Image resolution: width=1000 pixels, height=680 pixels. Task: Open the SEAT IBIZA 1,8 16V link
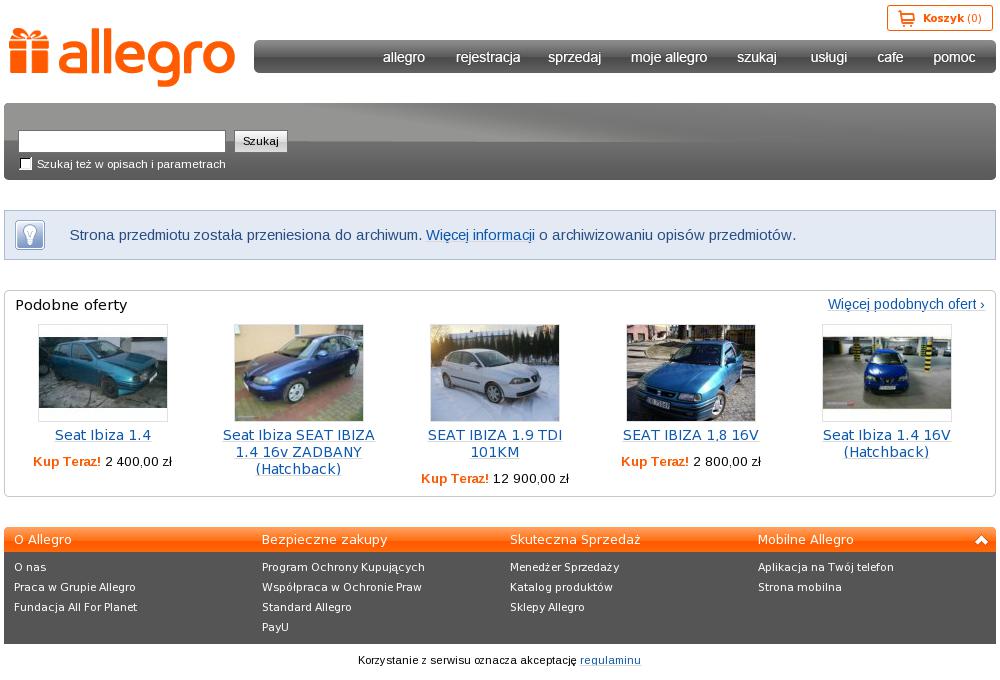pyautogui.click(x=691, y=435)
